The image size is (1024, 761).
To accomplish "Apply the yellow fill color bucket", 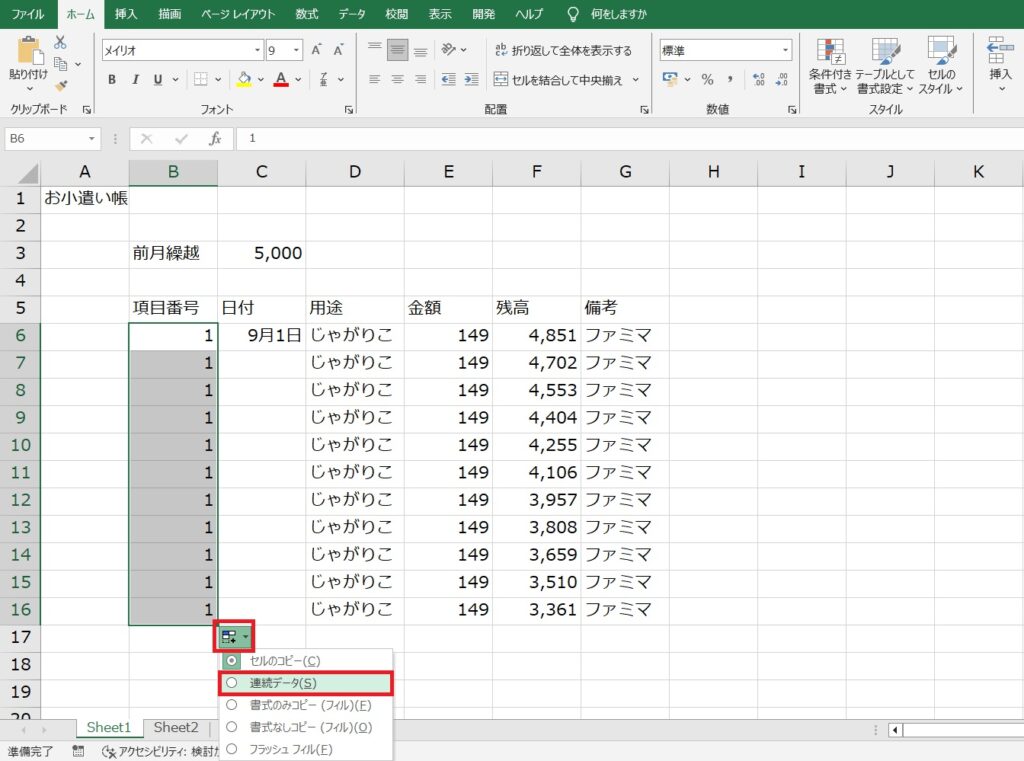I will [x=244, y=80].
